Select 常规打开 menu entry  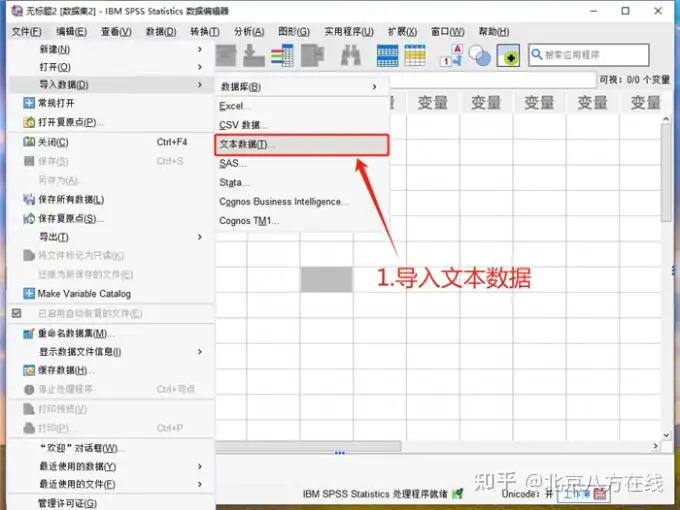111,103
